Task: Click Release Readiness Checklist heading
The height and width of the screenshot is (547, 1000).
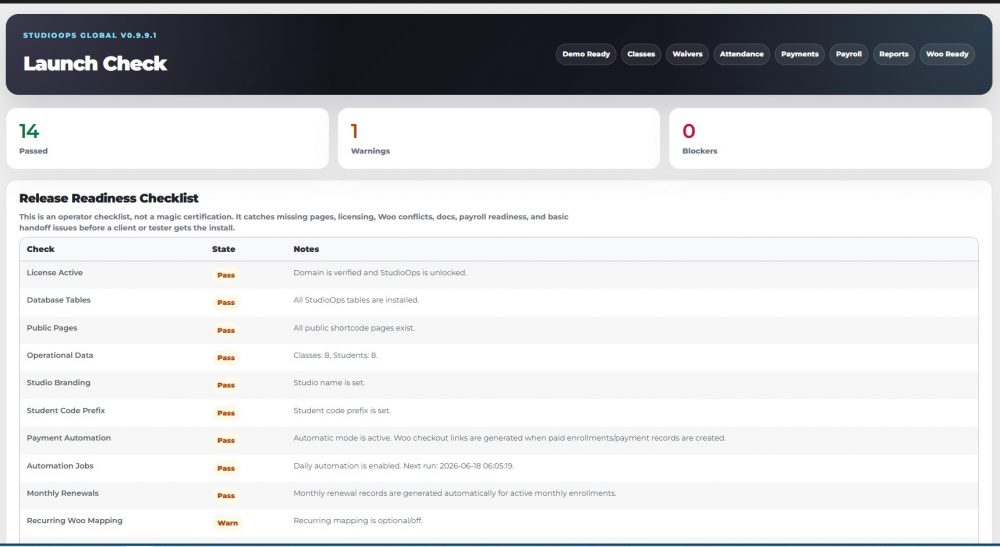Action: coord(109,198)
